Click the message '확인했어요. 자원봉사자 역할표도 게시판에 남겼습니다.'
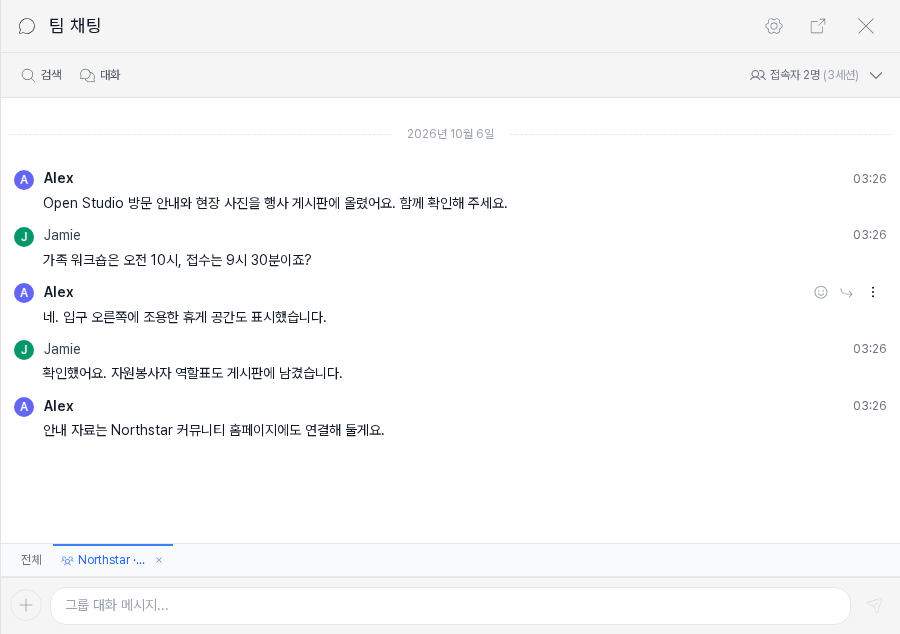Viewport: 900px width, 634px height. pos(192,373)
